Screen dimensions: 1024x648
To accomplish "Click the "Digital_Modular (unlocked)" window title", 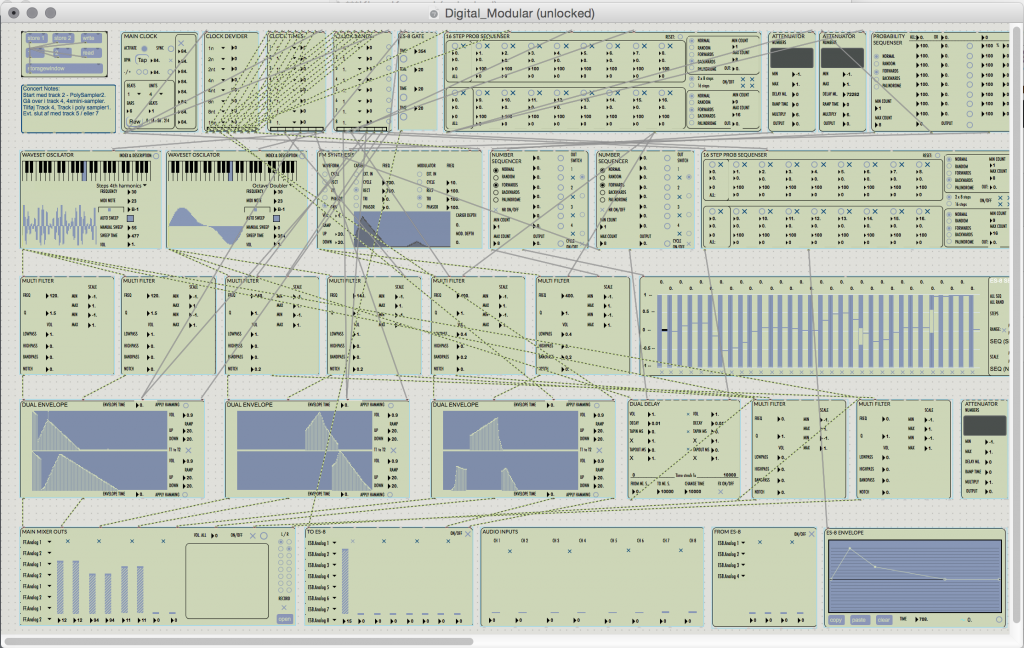I will [x=520, y=14].
